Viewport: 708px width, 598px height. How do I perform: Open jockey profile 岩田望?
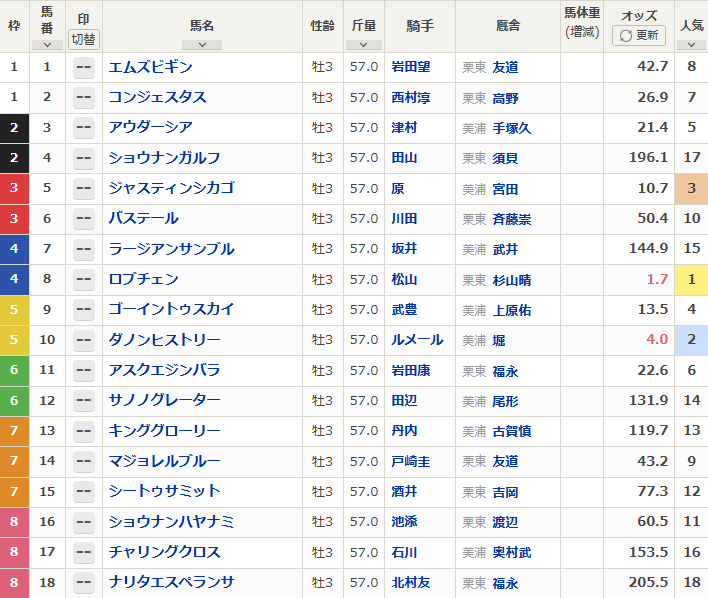tap(410, 67)
